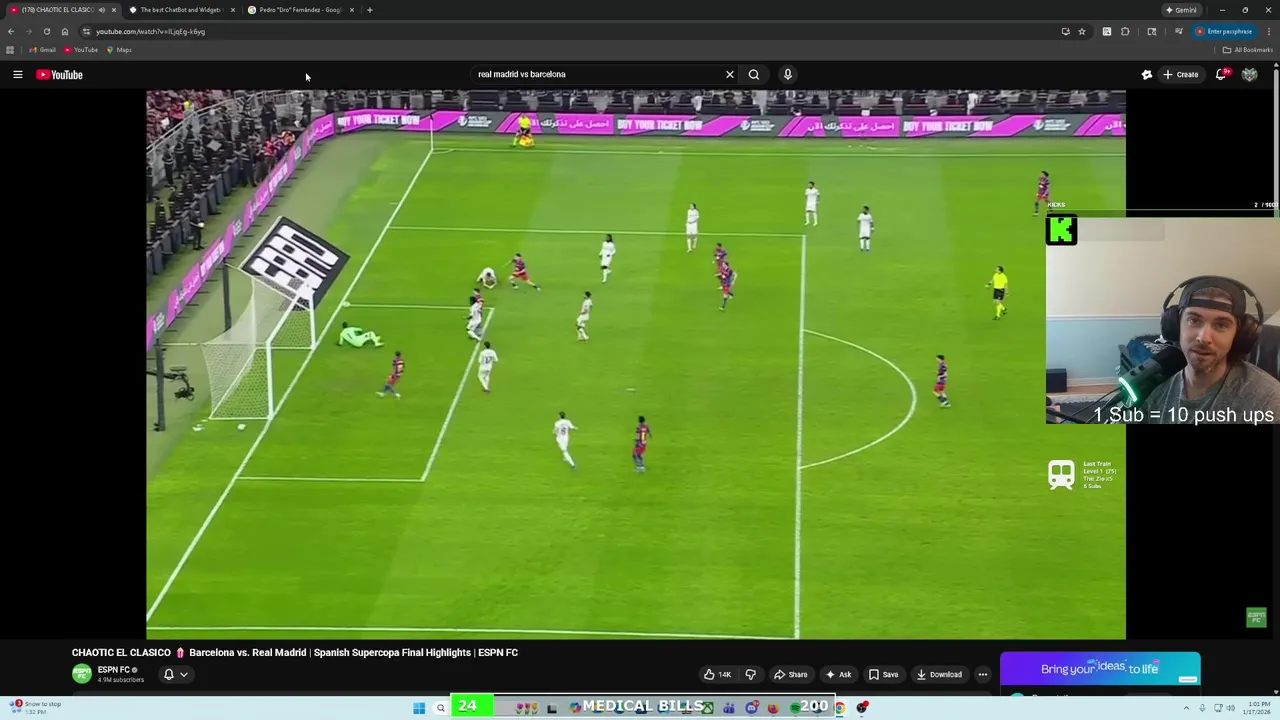The image size is (1280, 720).
Task: Switch to the best ChatBot and Widgets tab
Action: coord(180,10)
